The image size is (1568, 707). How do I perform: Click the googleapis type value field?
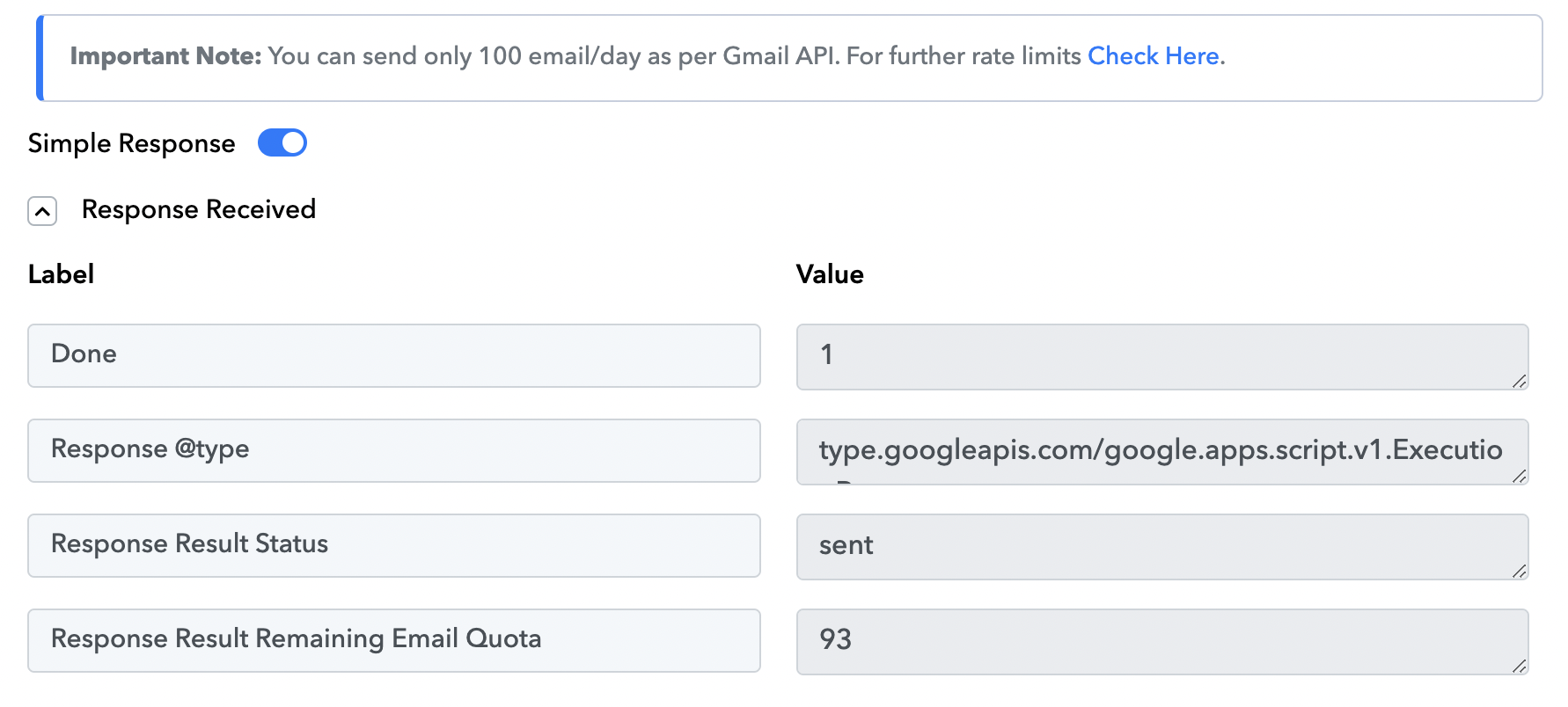click(x=1162, y=452)
